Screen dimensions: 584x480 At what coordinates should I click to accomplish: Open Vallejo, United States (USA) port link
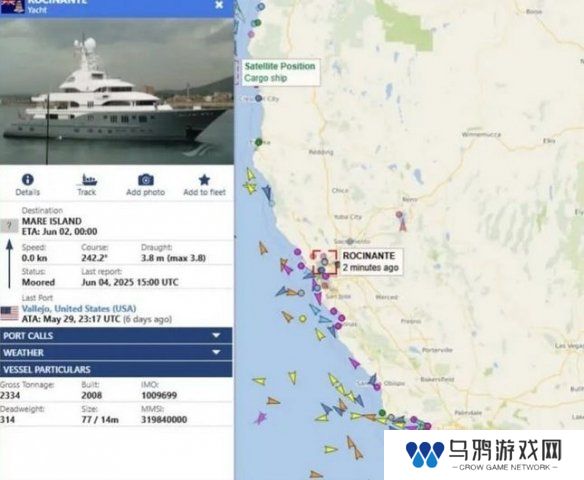tap(79, 309)
